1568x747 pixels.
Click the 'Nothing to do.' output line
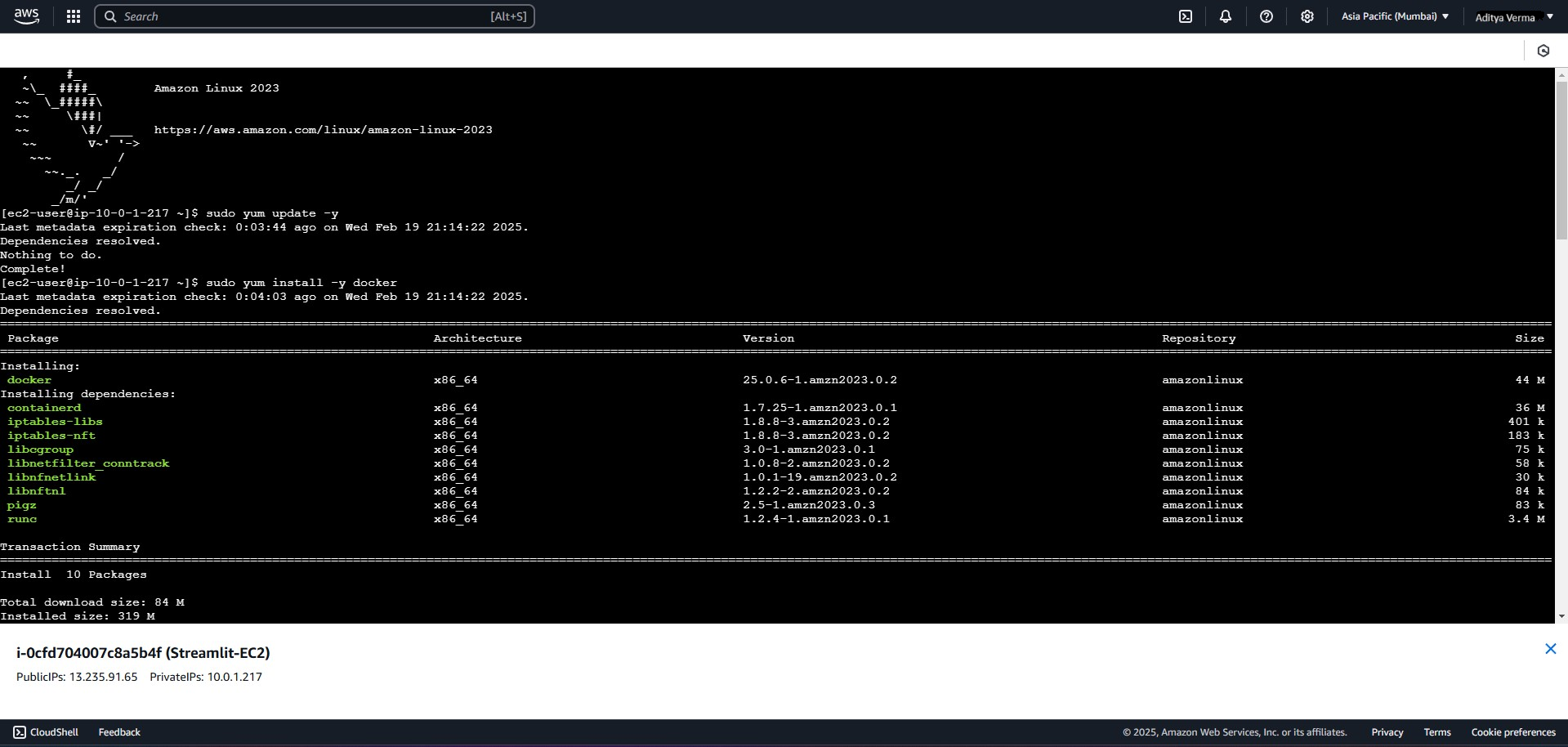[51, 255]
